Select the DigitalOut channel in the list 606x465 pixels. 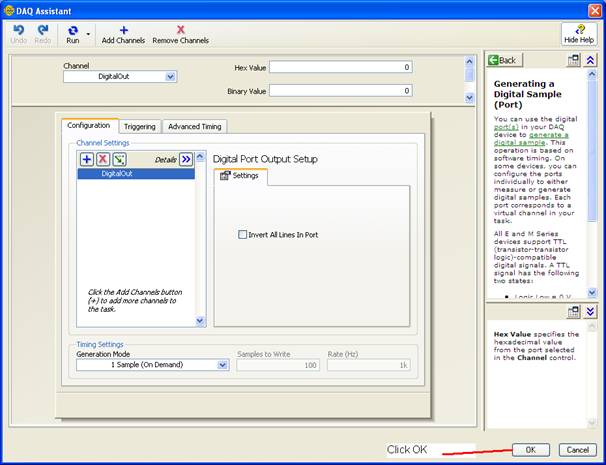136,174
